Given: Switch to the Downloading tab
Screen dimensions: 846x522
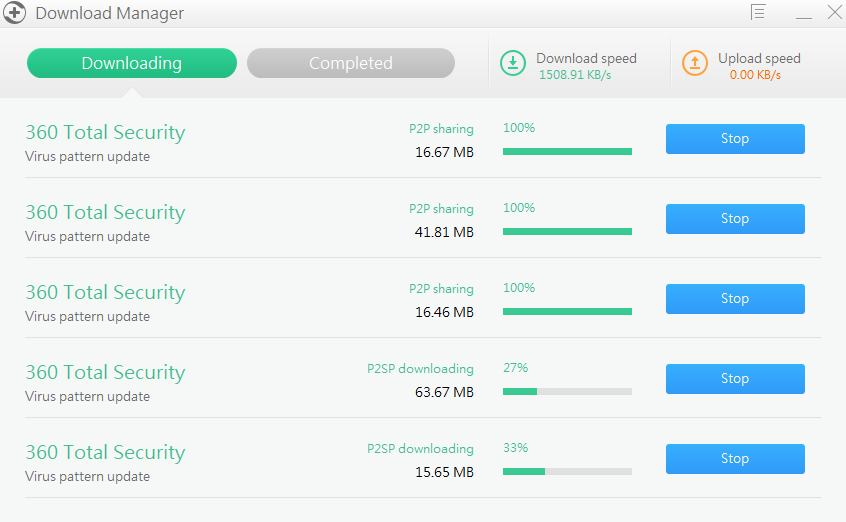Looking at the screenshot, I should (x=132, y=63).
